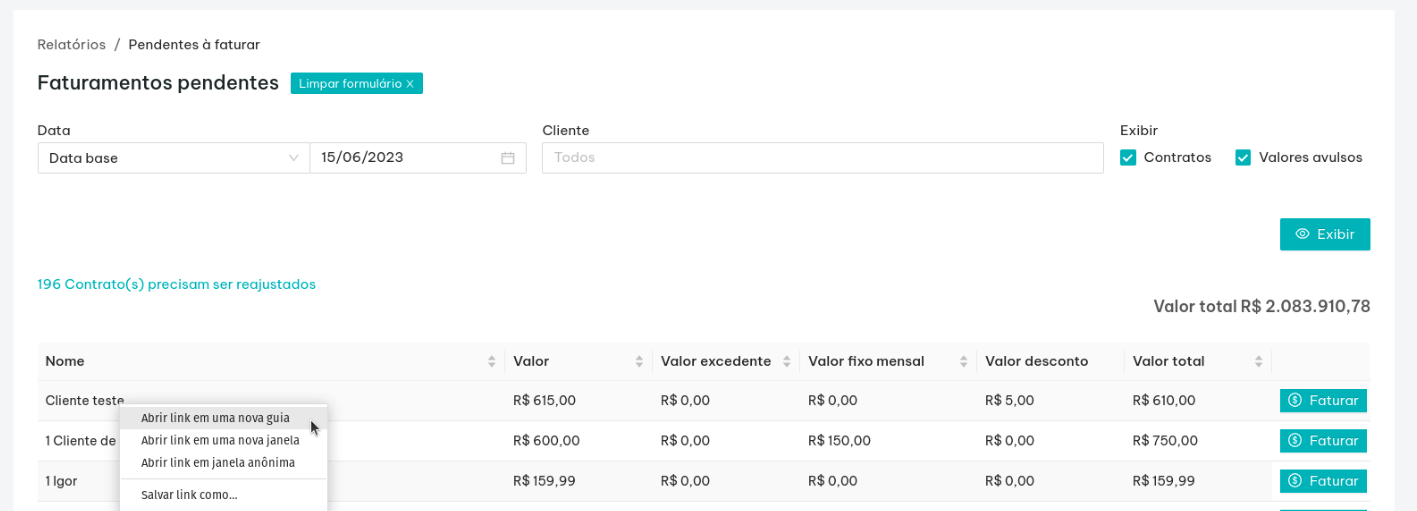Click sort arrows in Valor total column
Screen dimensions: 1417x511
point(1258,362)
